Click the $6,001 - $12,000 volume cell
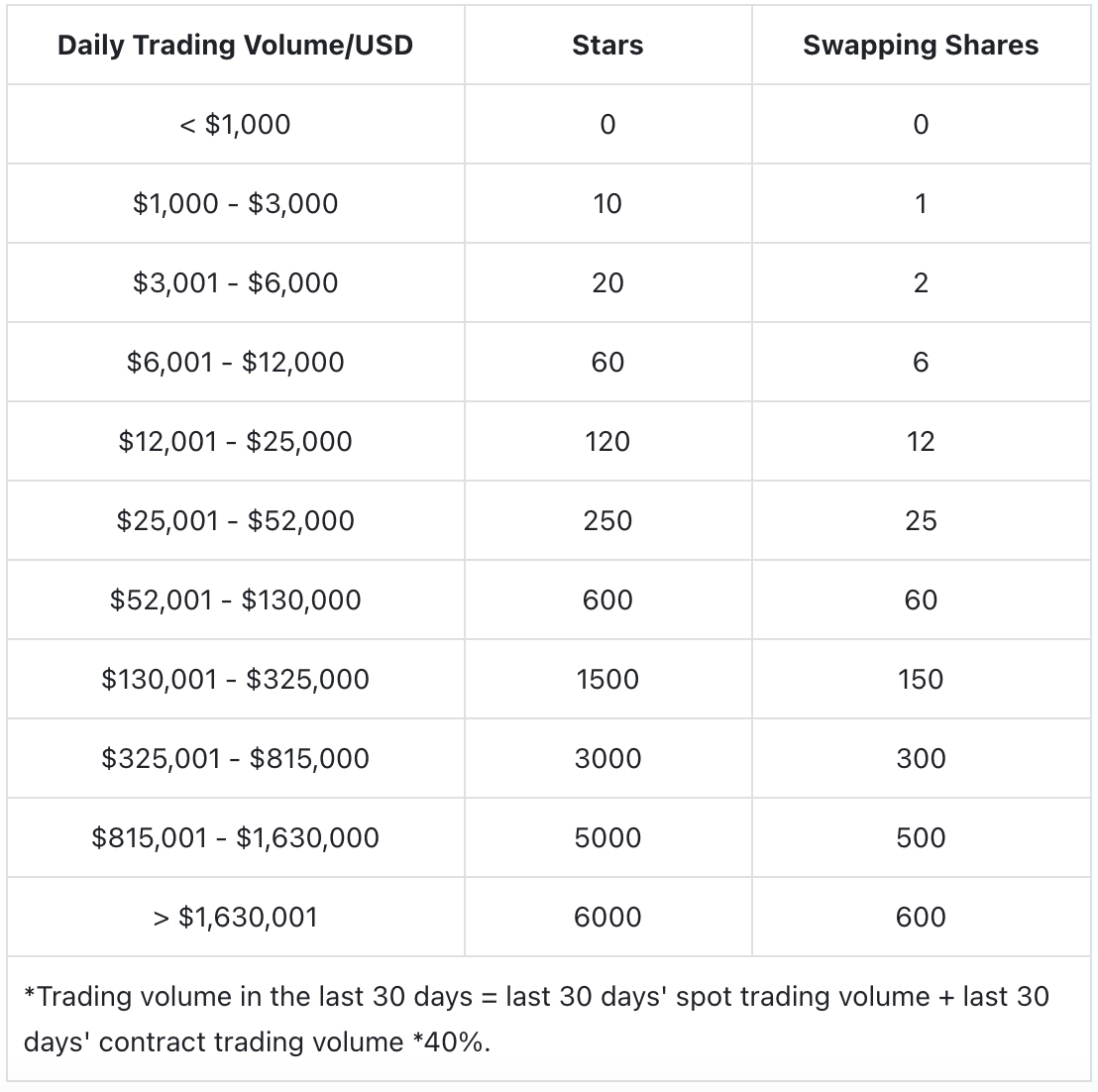Image resolution: width=1098 pixels, height=1092 pixels. click(235, 363)
